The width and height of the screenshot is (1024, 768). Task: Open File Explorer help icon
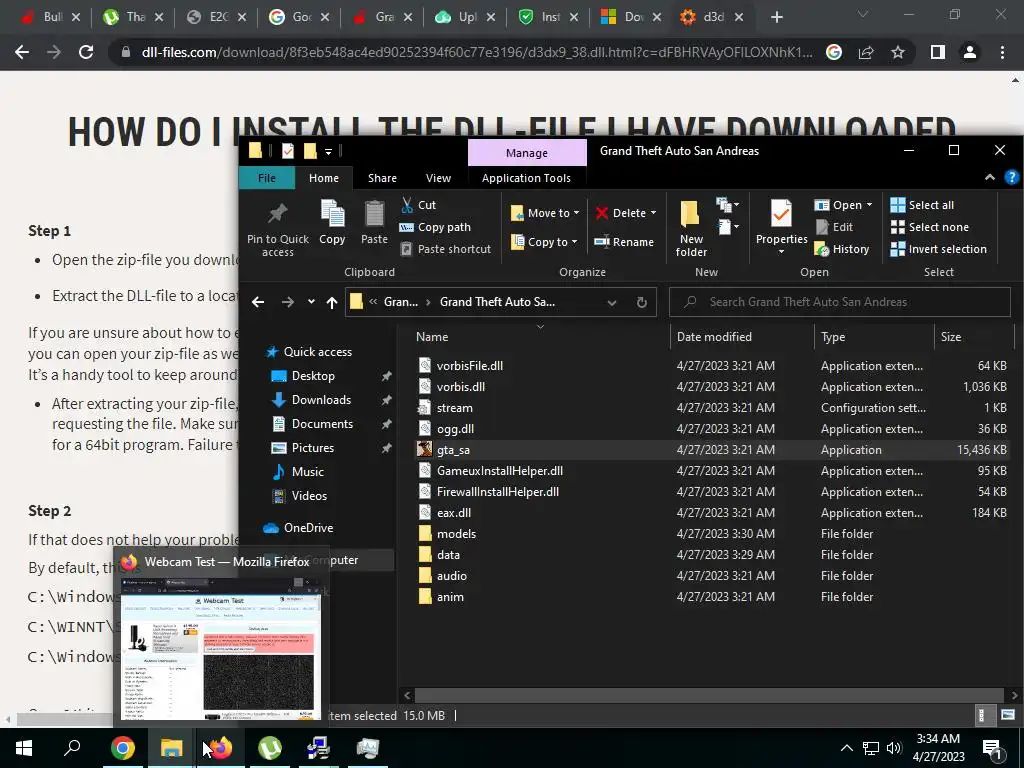(x=1011, y=178)
